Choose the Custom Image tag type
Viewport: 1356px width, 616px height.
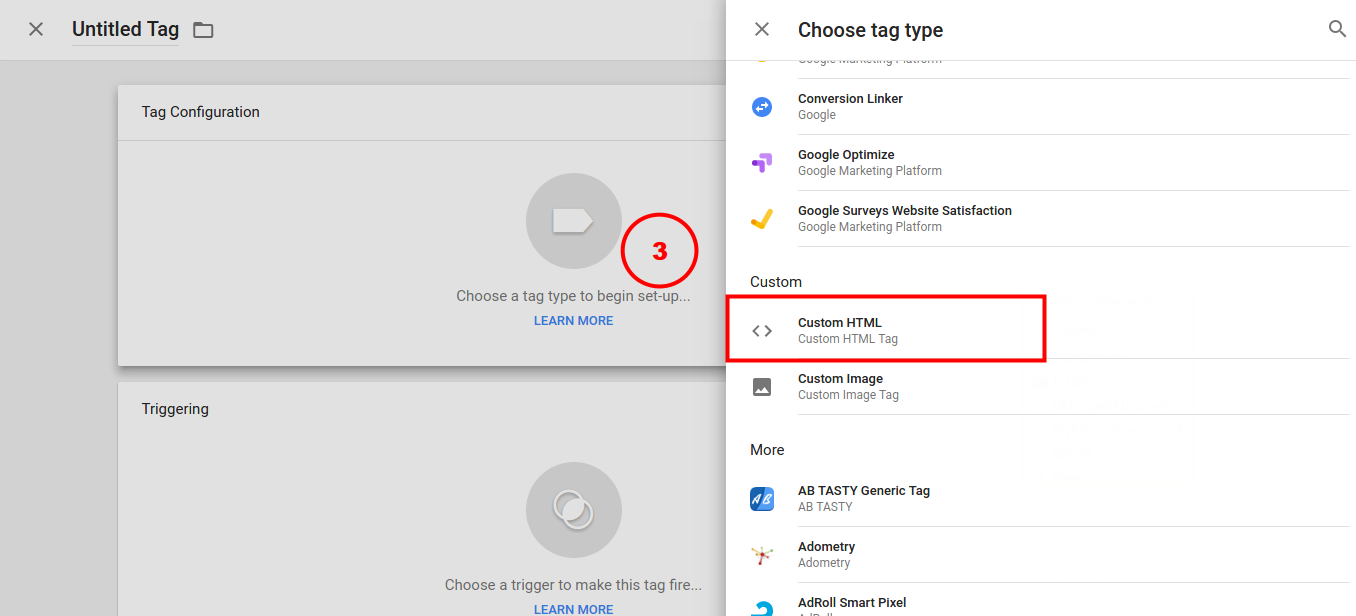(1049, 387)
